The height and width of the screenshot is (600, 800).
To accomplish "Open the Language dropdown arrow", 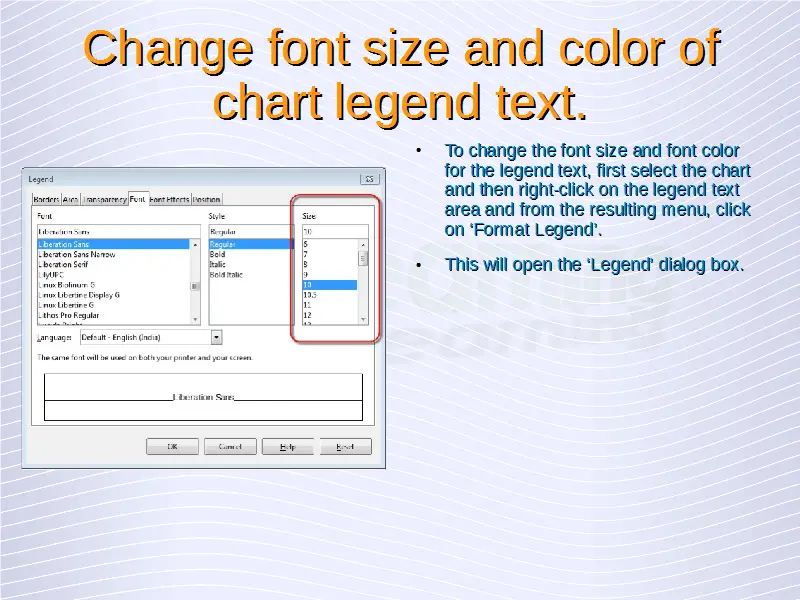I will pyautogui.click(x=216, y=338).
